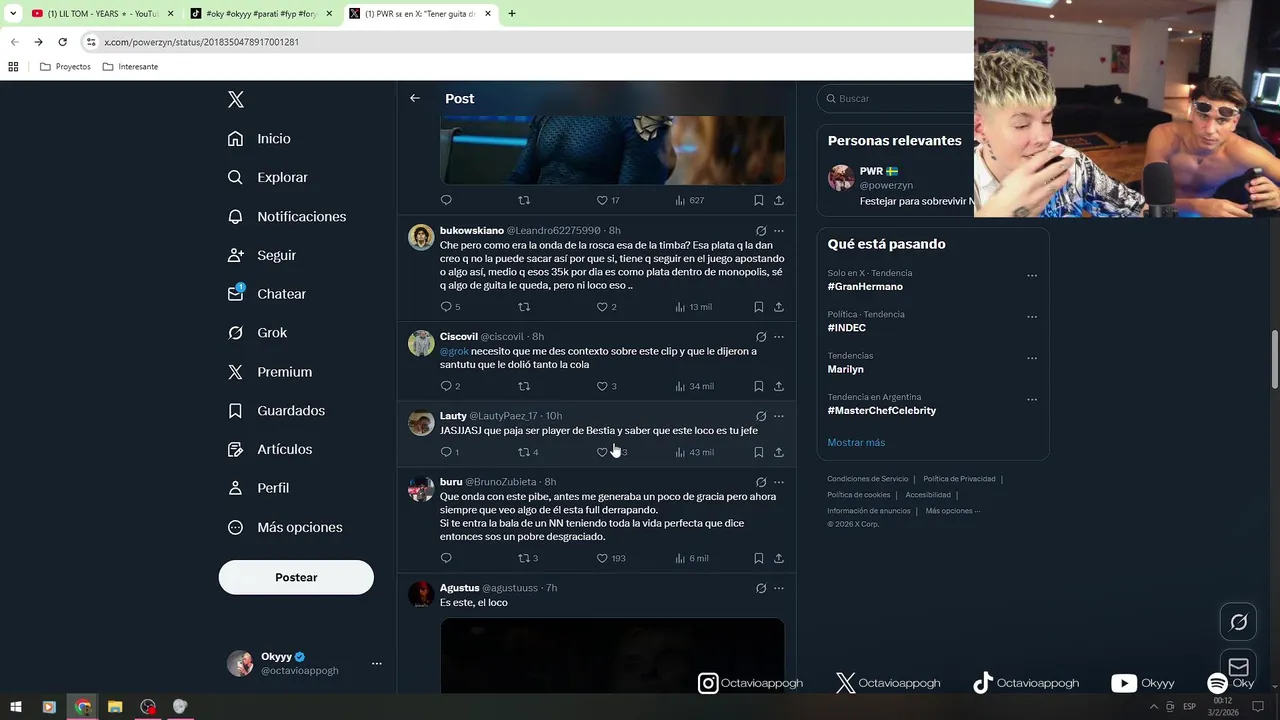Open options for #MasterChefCelebrity trend
Screen dimensions: 1280x720
[x=1032, y=400]
